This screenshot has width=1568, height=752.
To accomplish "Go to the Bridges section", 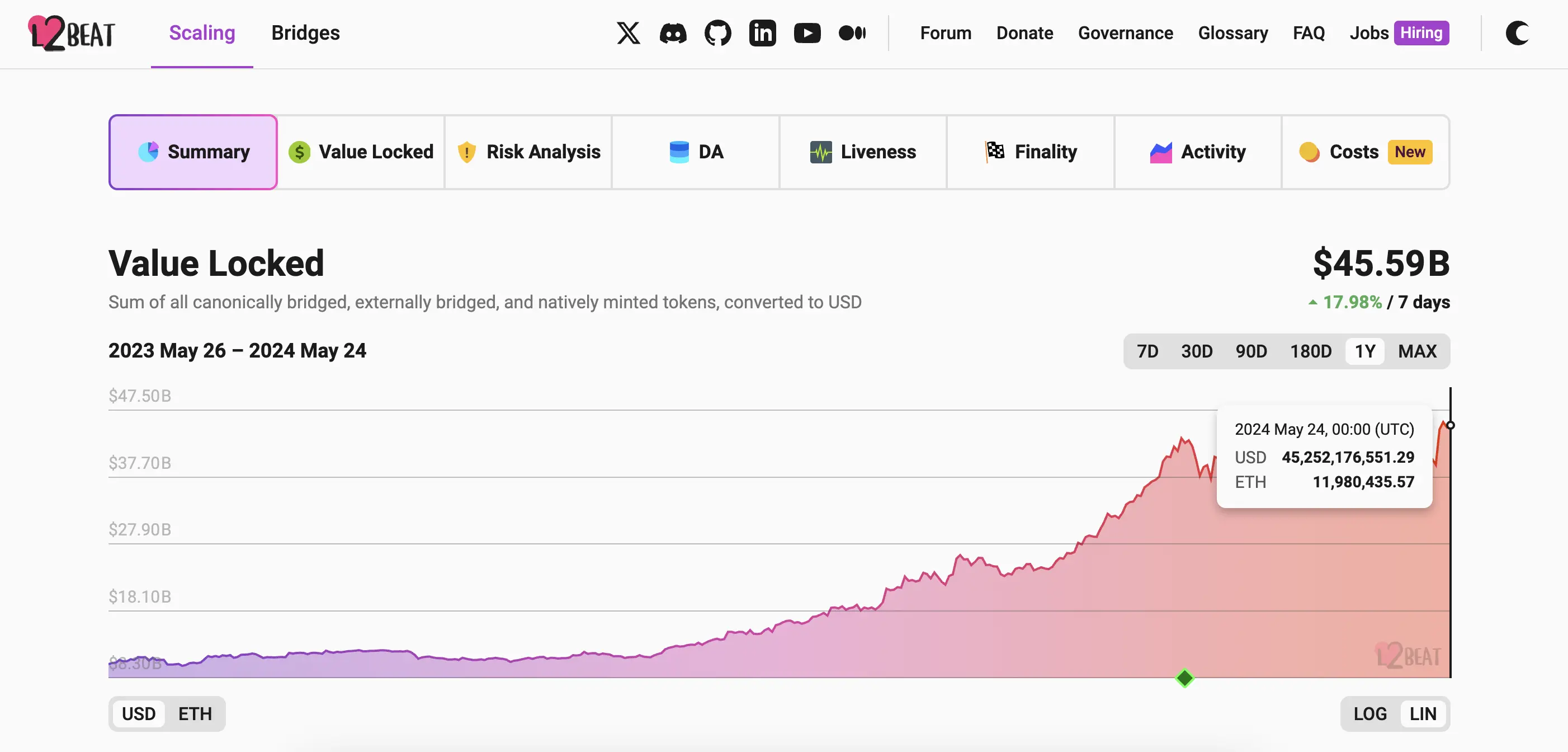I will pyautogui.click(x=305, y=33).
